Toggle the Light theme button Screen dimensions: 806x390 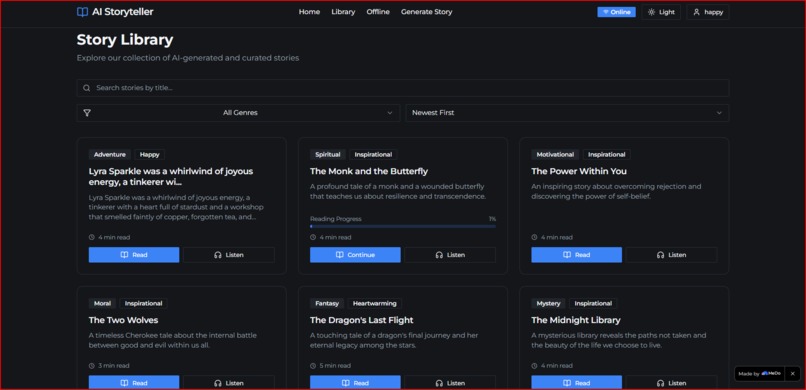pyautogui.click(x=661, y=12)
